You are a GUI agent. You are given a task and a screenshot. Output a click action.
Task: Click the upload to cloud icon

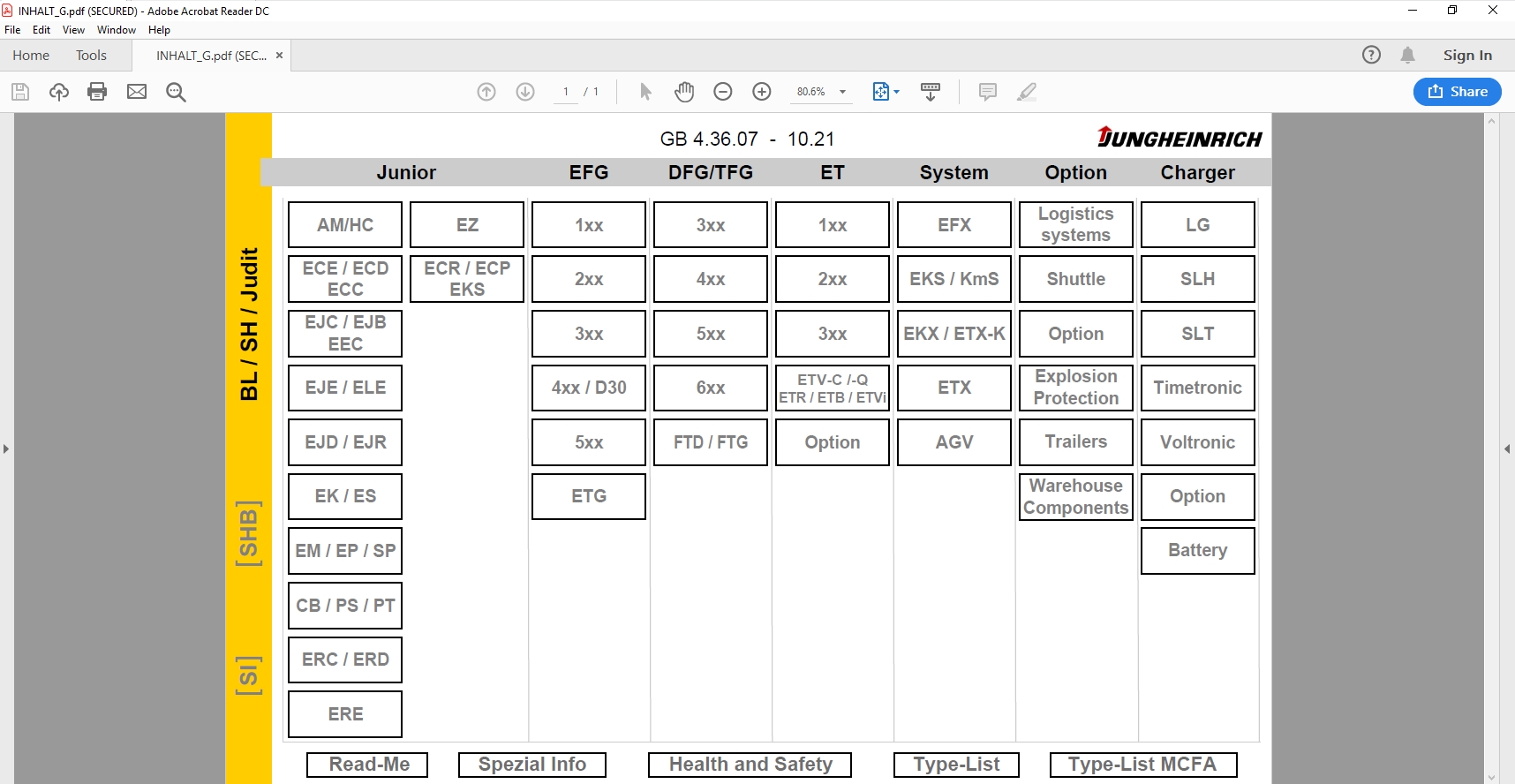(59, 92)
